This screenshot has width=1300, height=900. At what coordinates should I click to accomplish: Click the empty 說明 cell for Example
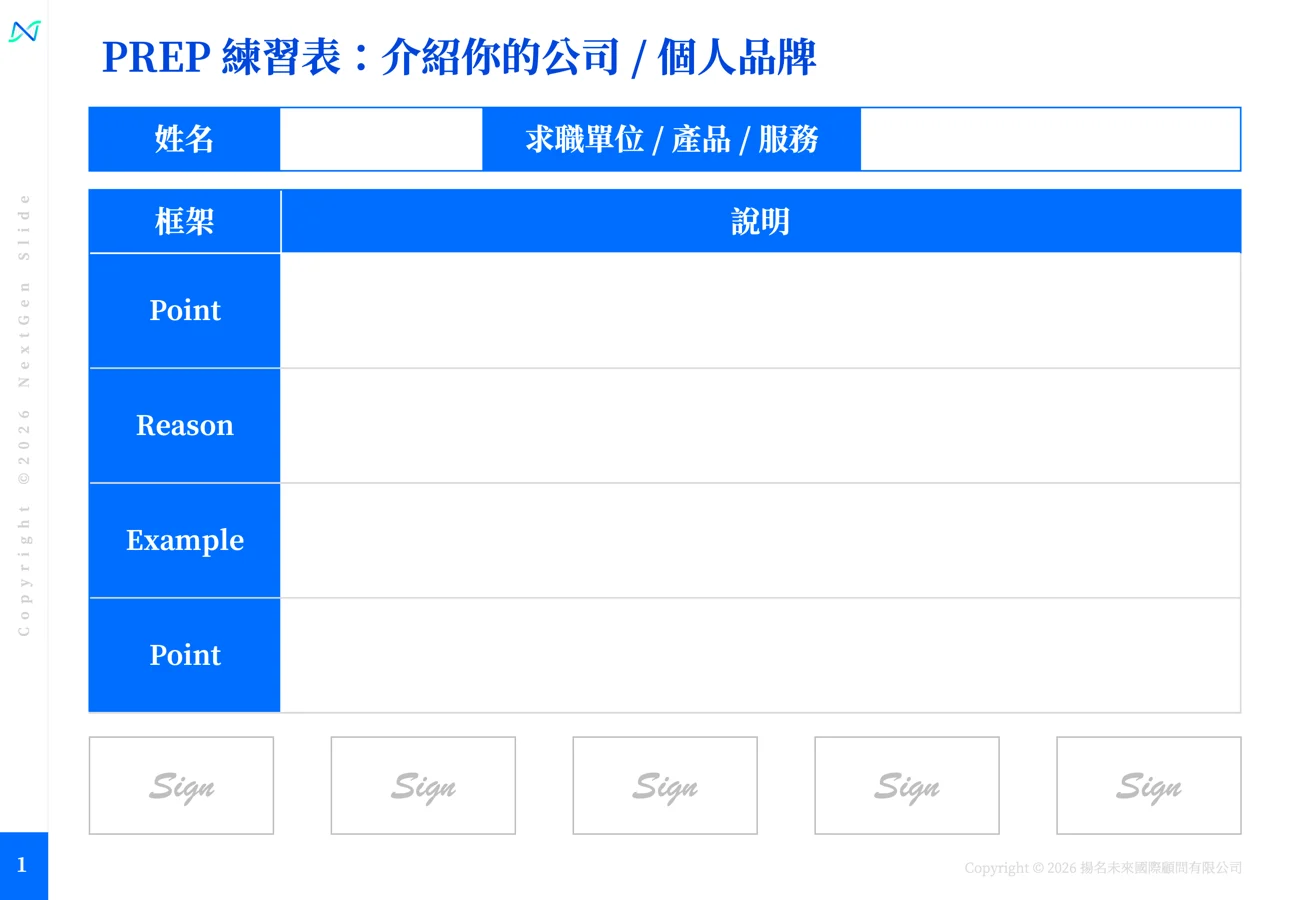point(761,540)
